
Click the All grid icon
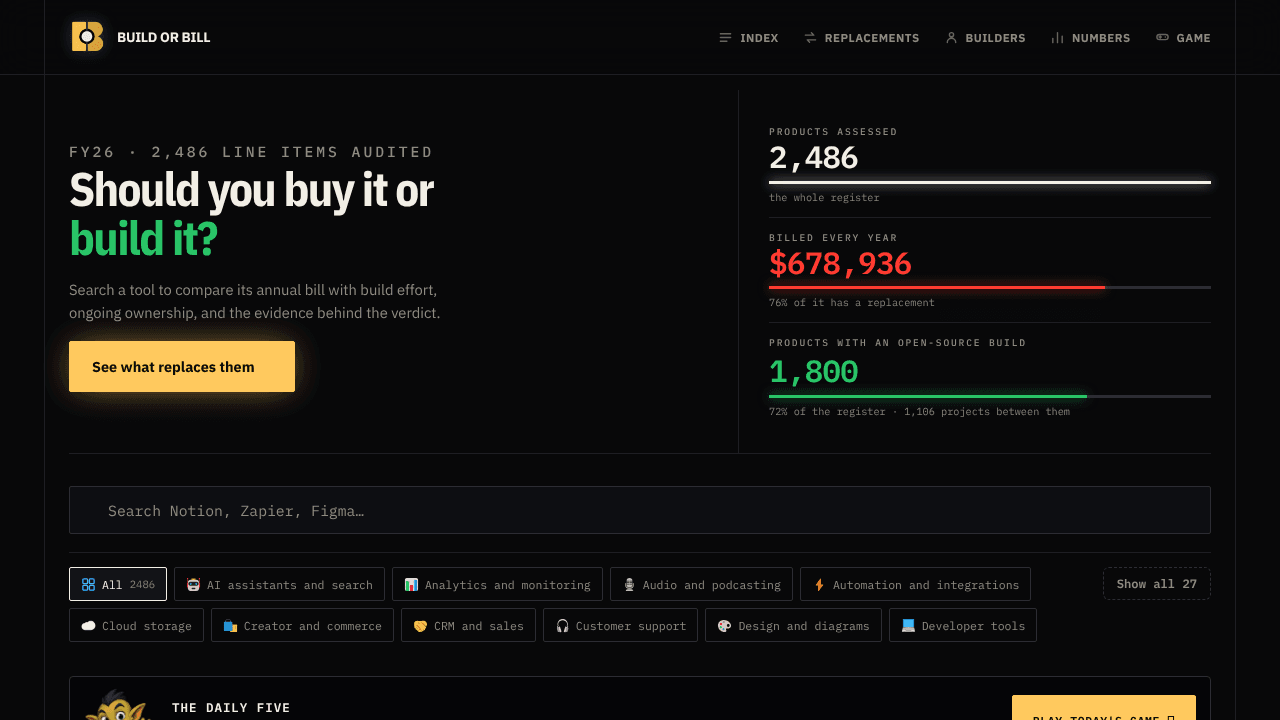coord(88,584)
